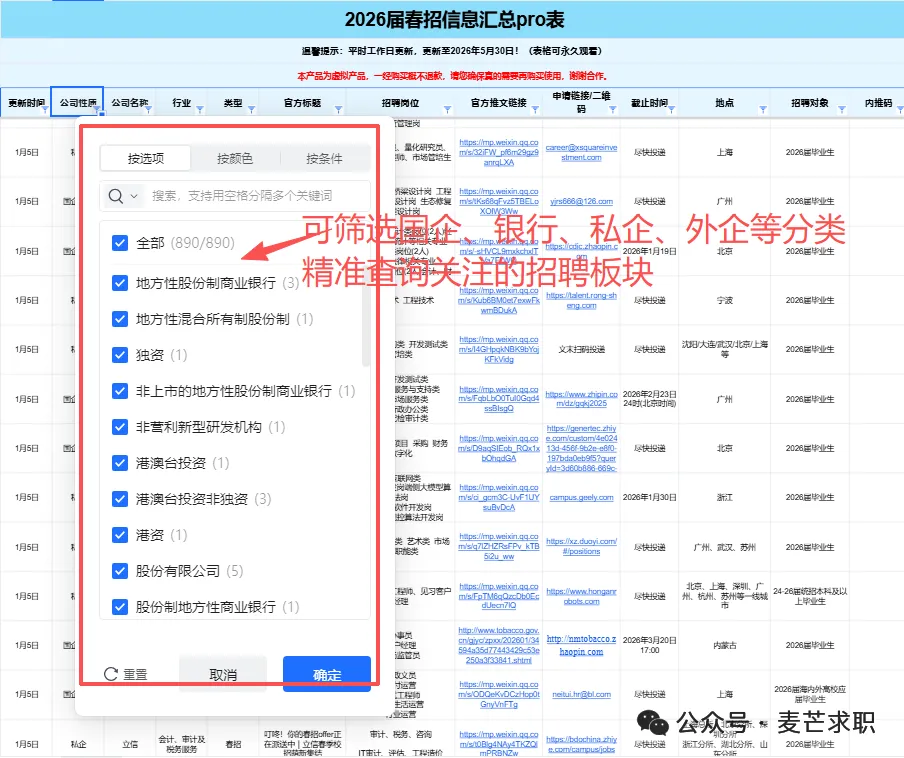
Task: Uncheck 地方性股份制商业银行 option
Action: (120, 283)
